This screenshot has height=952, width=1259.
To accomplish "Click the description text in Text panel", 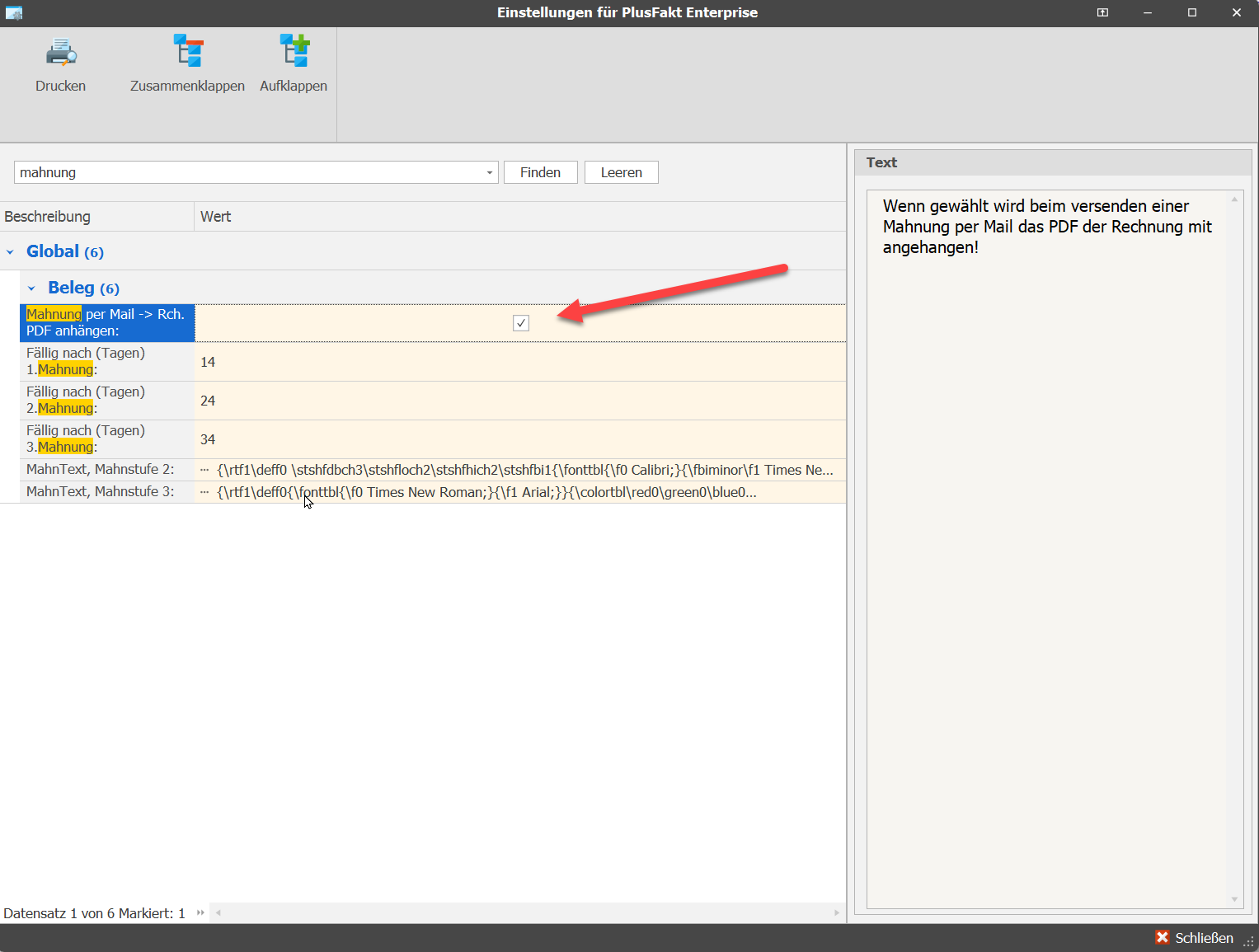I will pos(1047,227).
